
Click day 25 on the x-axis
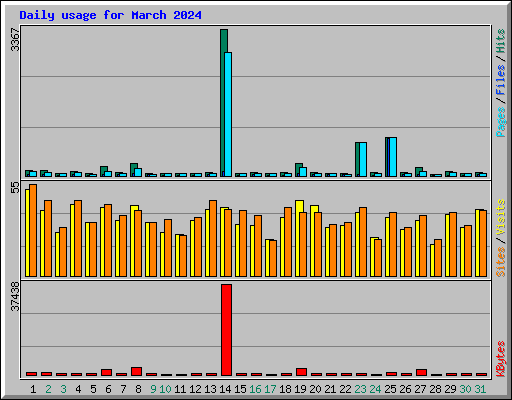pyautogui.click(x=390, y=389)
